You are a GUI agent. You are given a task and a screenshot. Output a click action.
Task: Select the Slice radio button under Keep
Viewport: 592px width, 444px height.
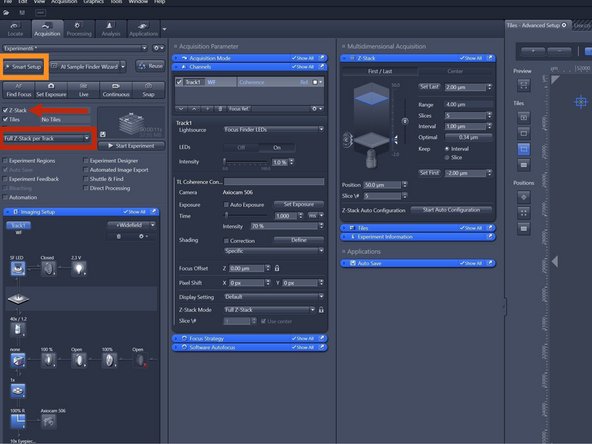point(447,157)
